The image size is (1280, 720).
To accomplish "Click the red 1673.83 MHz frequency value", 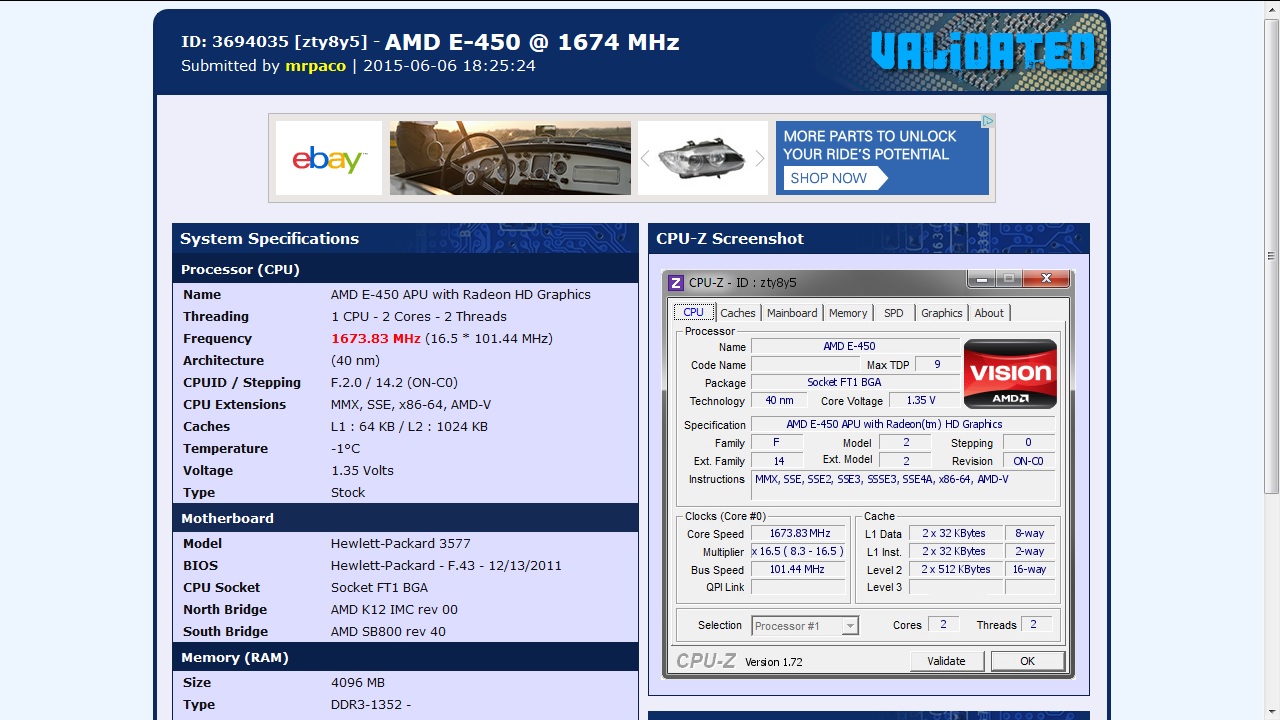I will tap(376, 339).
